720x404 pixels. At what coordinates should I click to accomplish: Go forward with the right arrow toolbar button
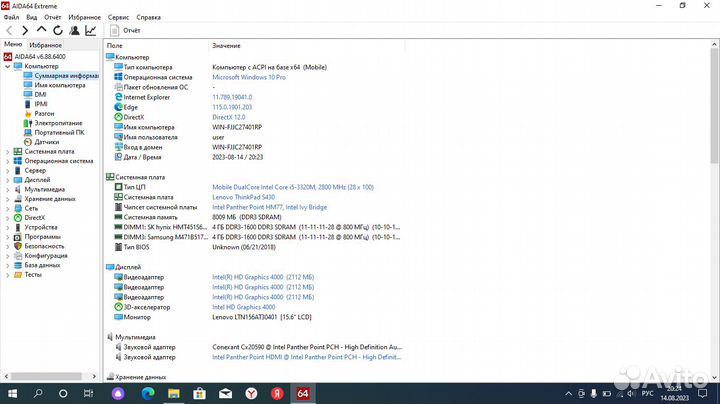pyautogui.click(x=25, y=31)
